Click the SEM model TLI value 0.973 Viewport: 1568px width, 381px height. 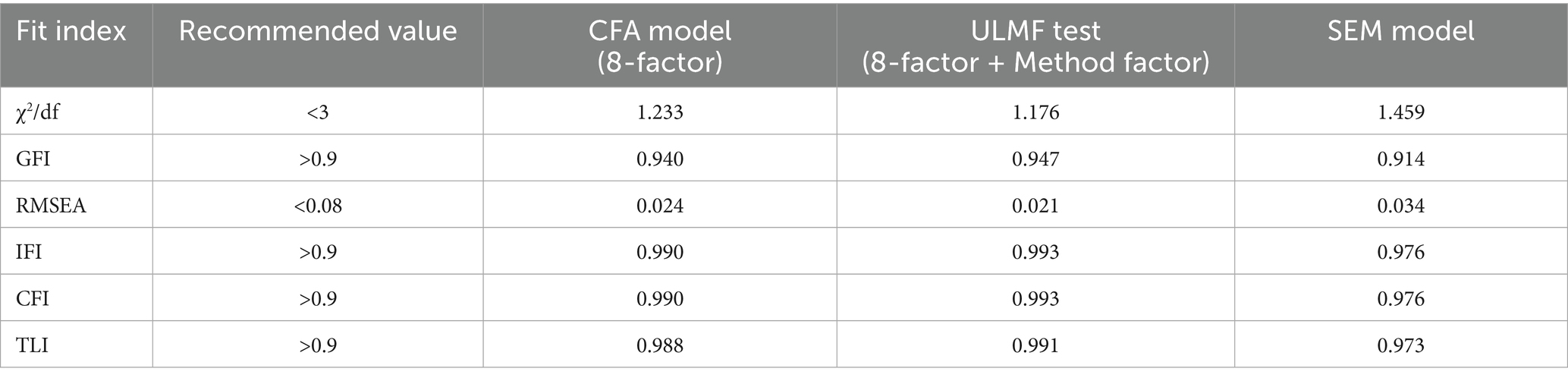pos(1401,345)
